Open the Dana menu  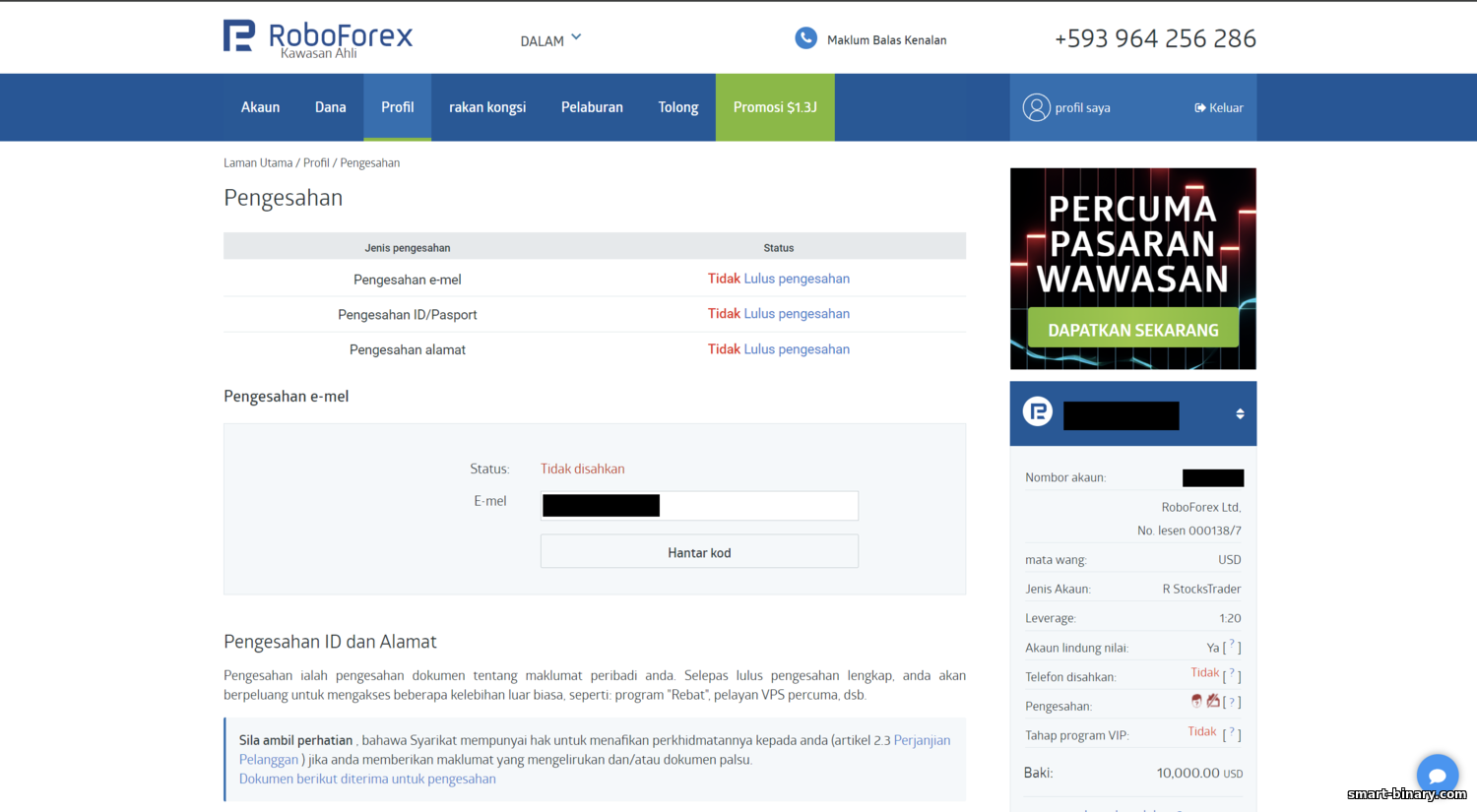pos(330,107)
